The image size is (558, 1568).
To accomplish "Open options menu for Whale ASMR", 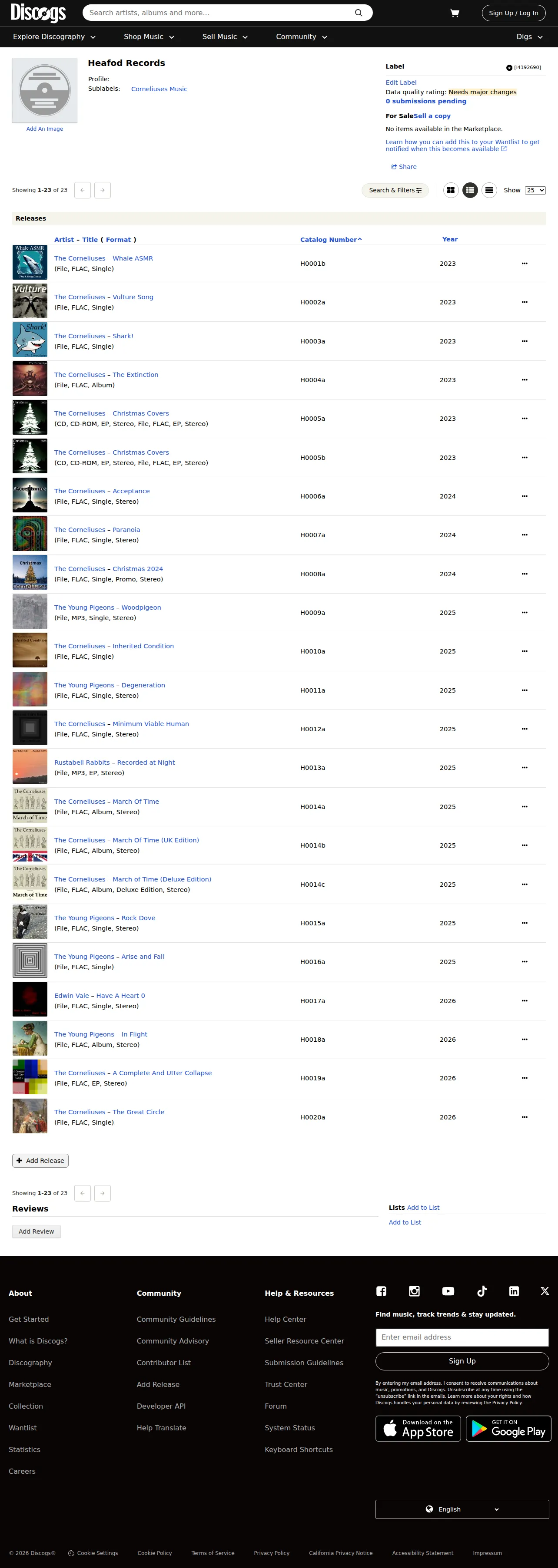I will point(525,264).
